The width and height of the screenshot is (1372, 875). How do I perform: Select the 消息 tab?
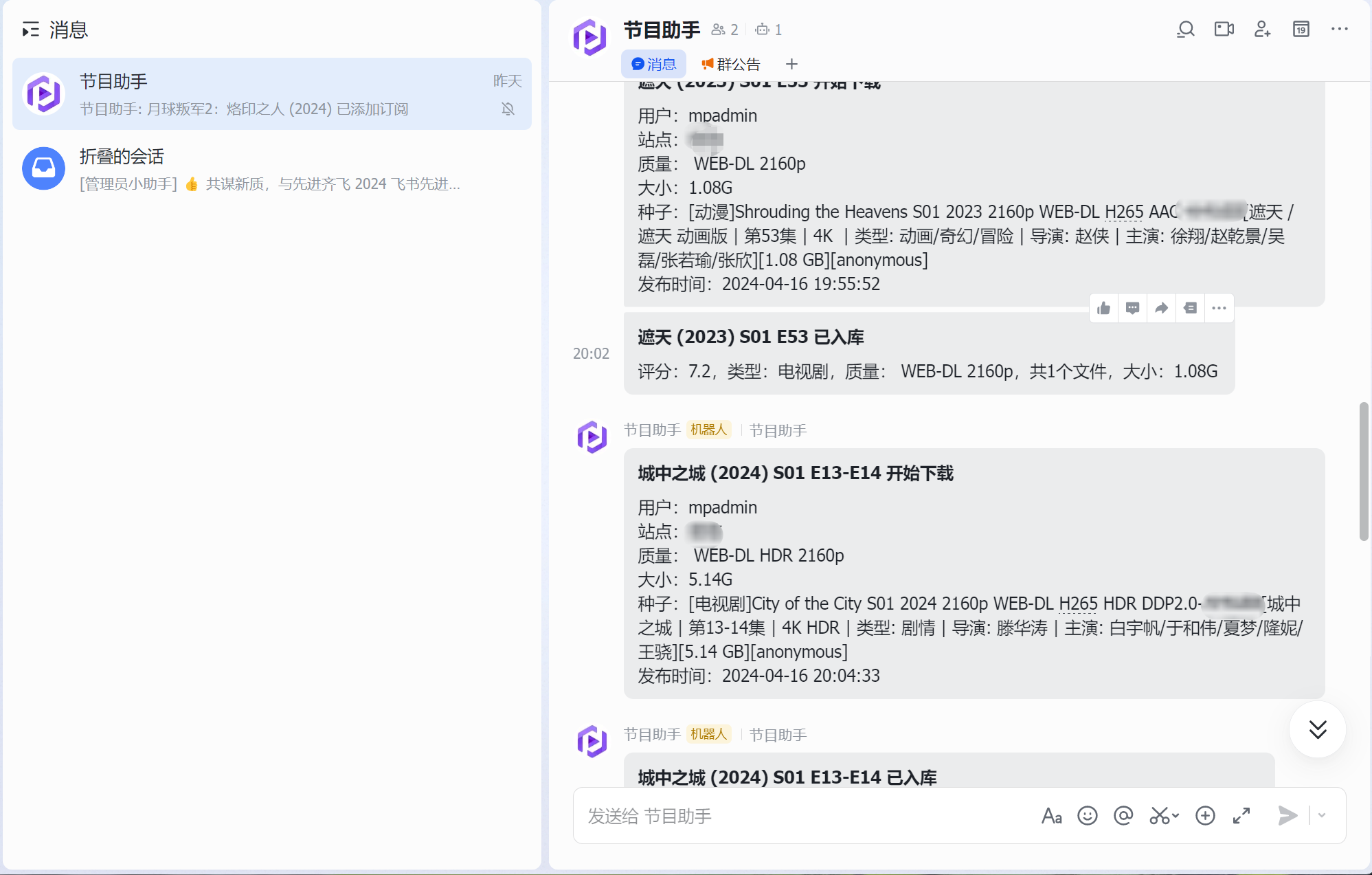653,64
